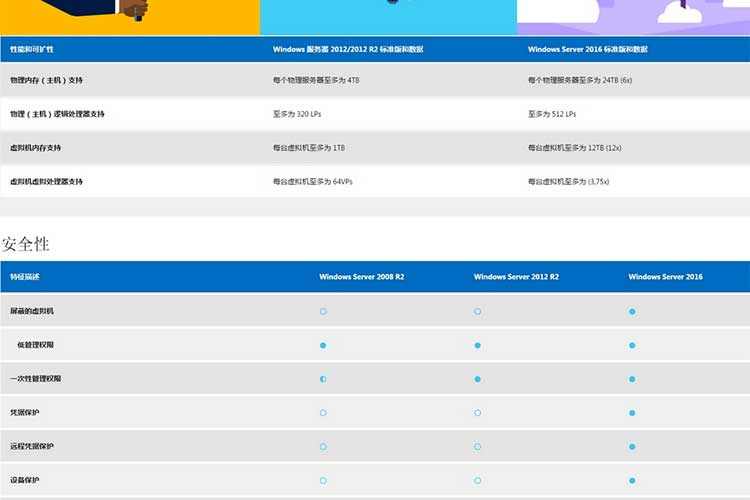This screenshot has width=750, height=500.
Task: Click the 性能和可扩展性 column header
Action: point(32,49)
